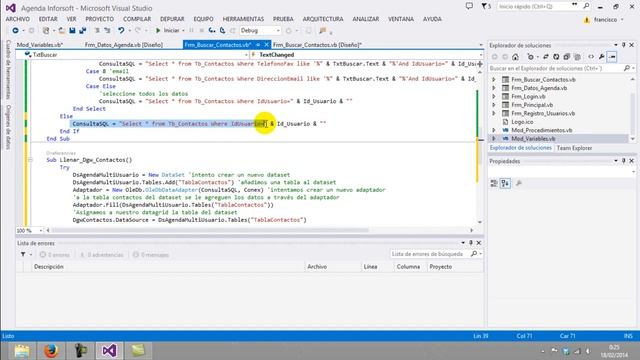
Task: Expand Mod_Procedimientos.vb tree node
Action: click(494, 130)
